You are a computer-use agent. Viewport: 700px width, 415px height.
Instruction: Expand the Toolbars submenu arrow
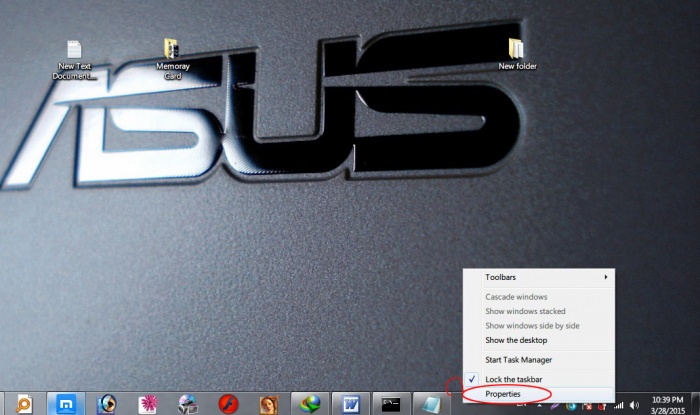tap(606, 277)
